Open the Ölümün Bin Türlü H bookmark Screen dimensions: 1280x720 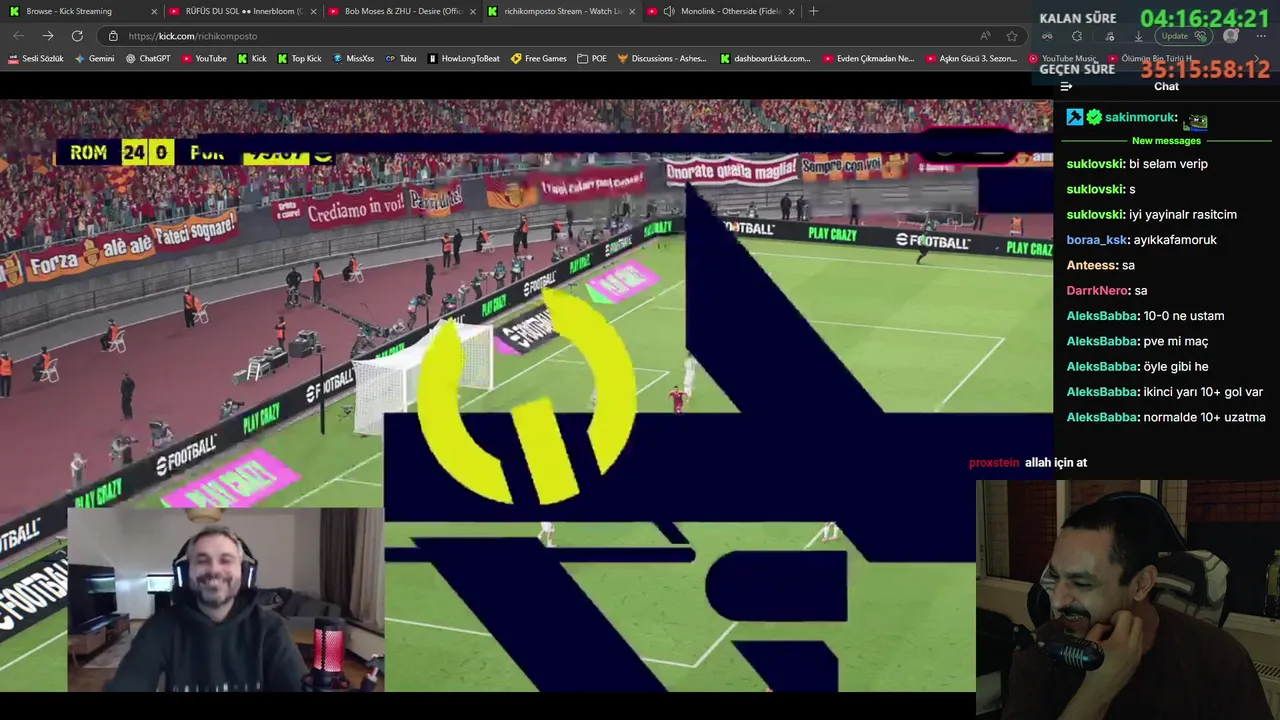1152,59
